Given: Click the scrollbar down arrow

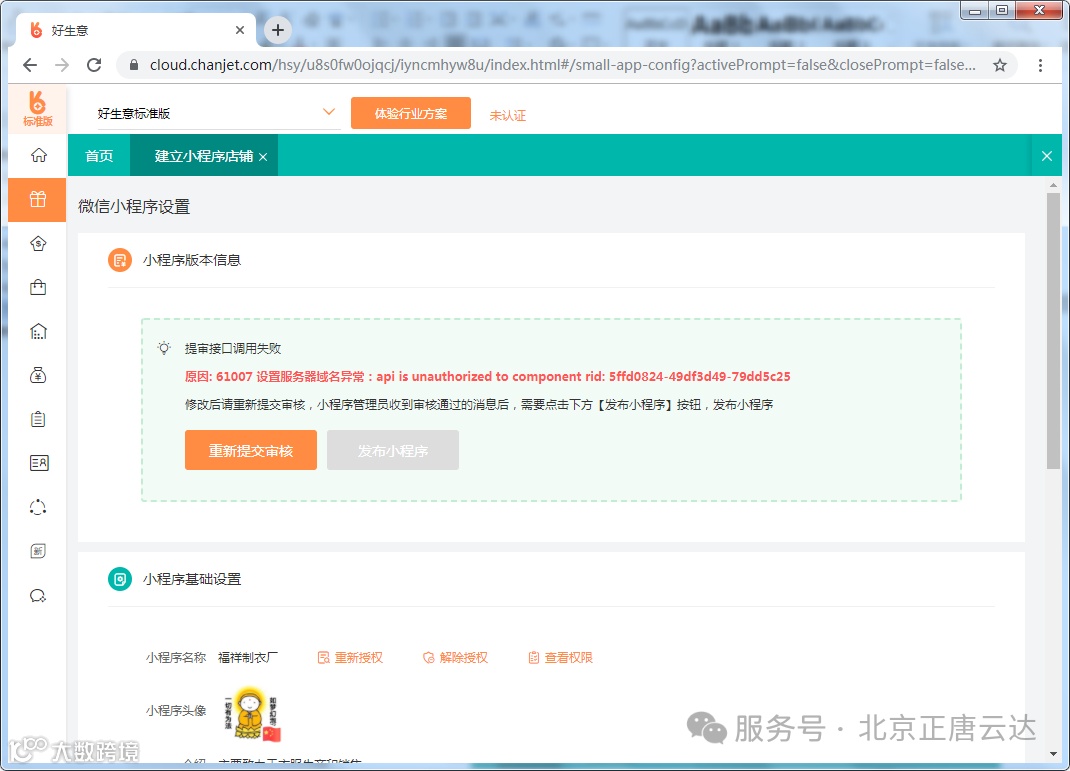Looking at the screenshot, I should point(1053,754).
